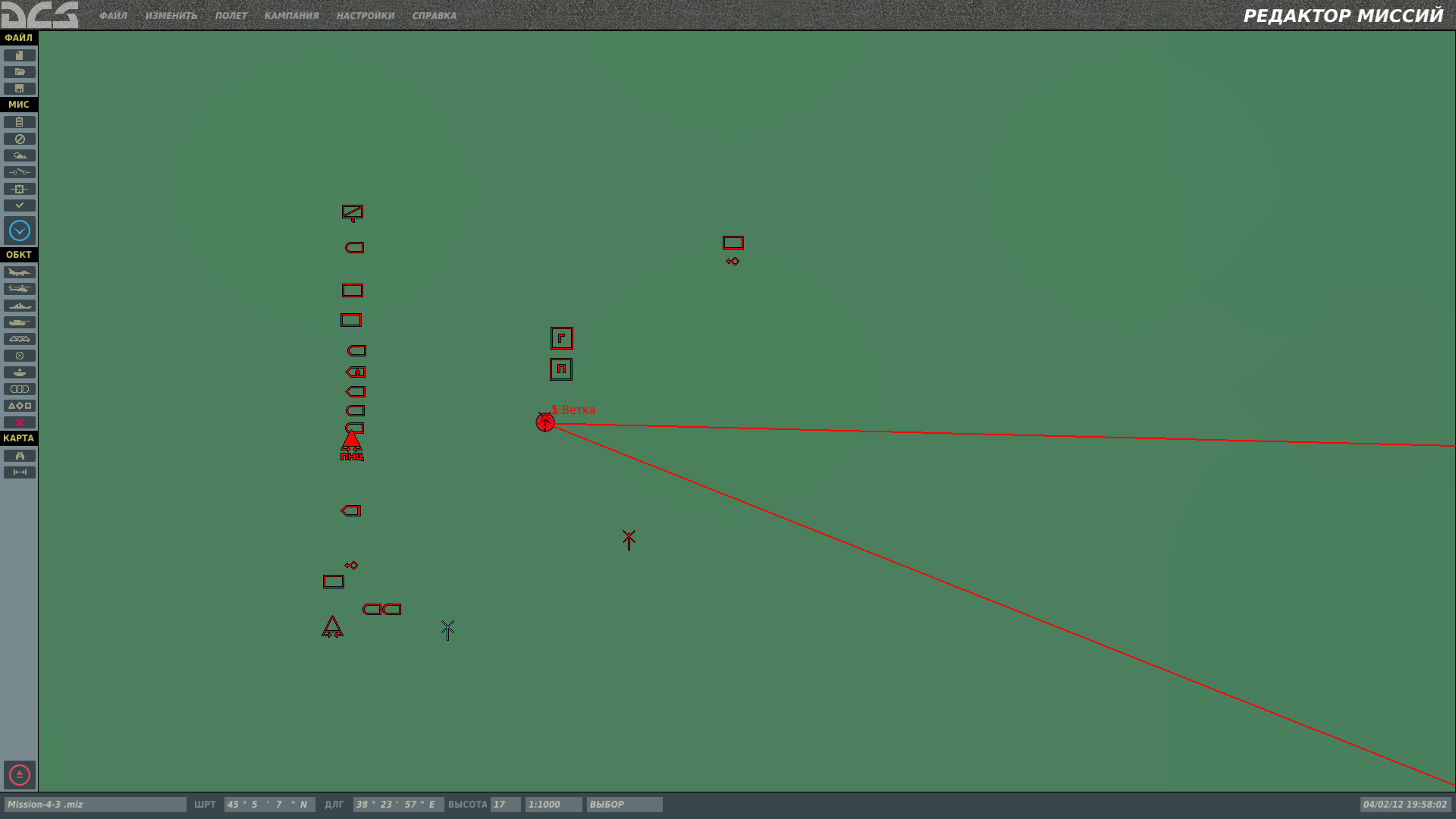Open the ФАЙЛ menu
The width and height of the screenshot is (1456, 819).
point(113,16)
